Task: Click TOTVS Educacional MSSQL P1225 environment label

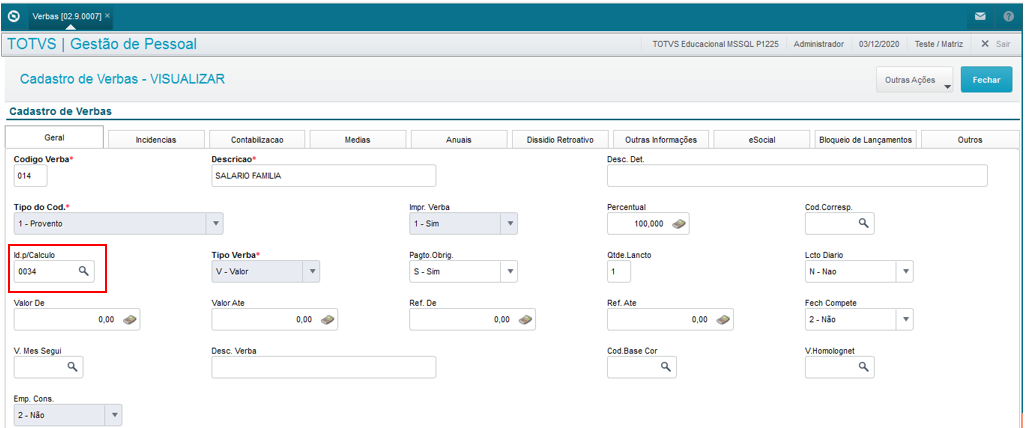Action: click(715, 45)
